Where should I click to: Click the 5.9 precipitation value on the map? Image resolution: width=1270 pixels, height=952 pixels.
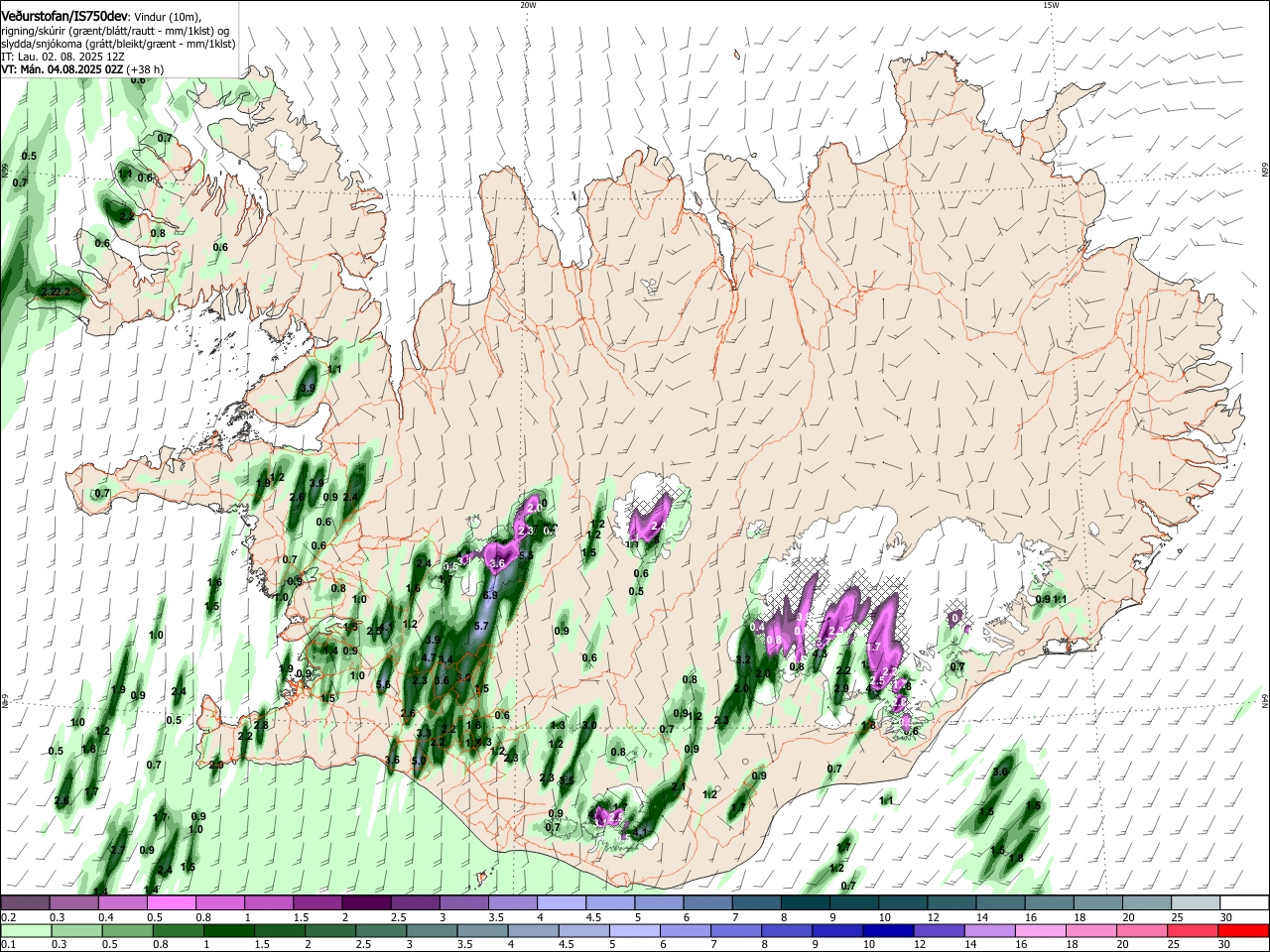(x=489, y=595)
